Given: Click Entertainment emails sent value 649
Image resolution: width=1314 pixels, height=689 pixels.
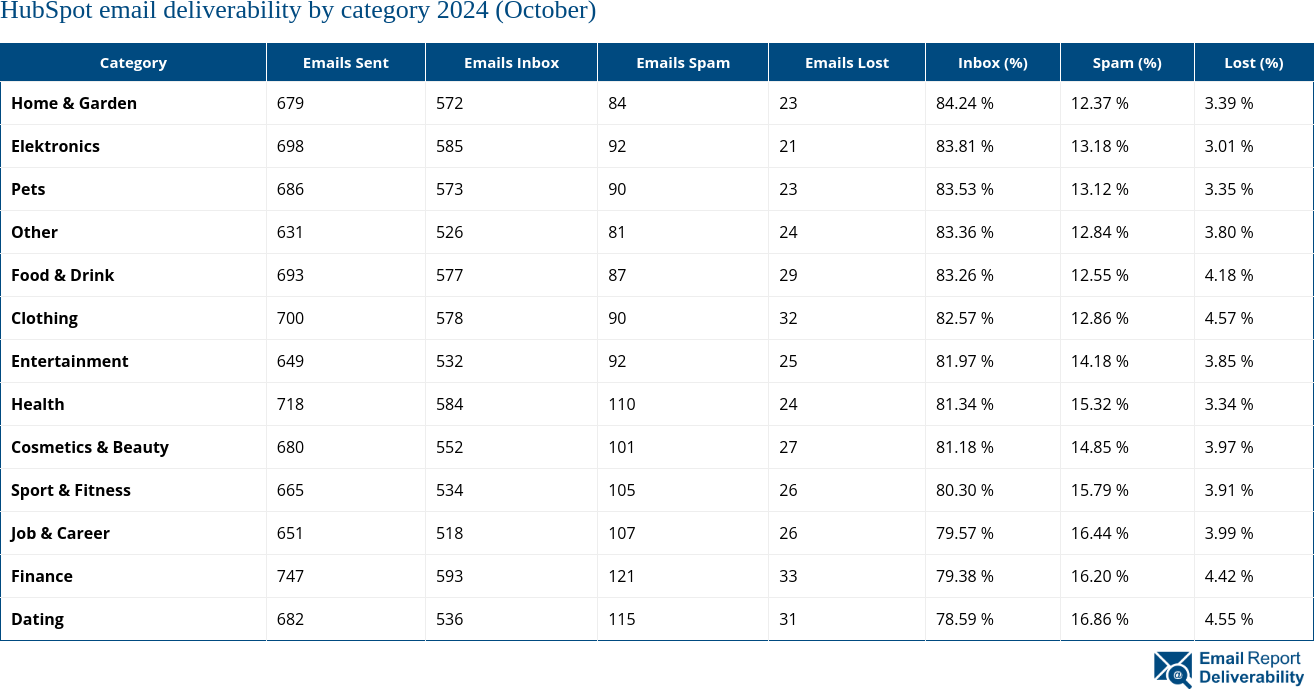Looking at the screenshot, I should pyautogui.click(x=290, y=361).
